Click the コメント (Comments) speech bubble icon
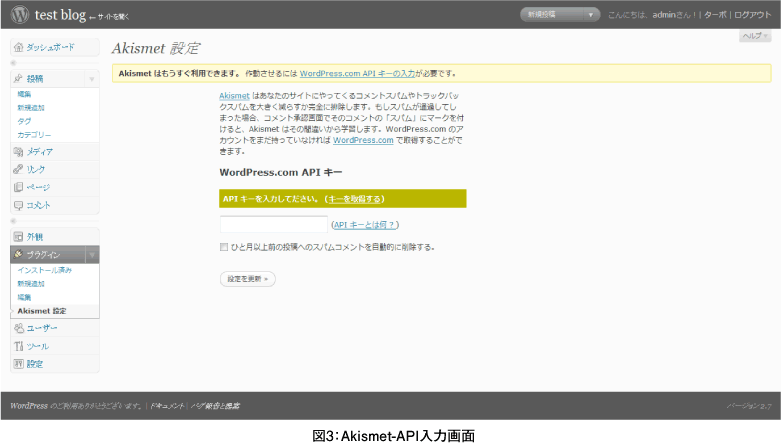 tap(18, 205)
